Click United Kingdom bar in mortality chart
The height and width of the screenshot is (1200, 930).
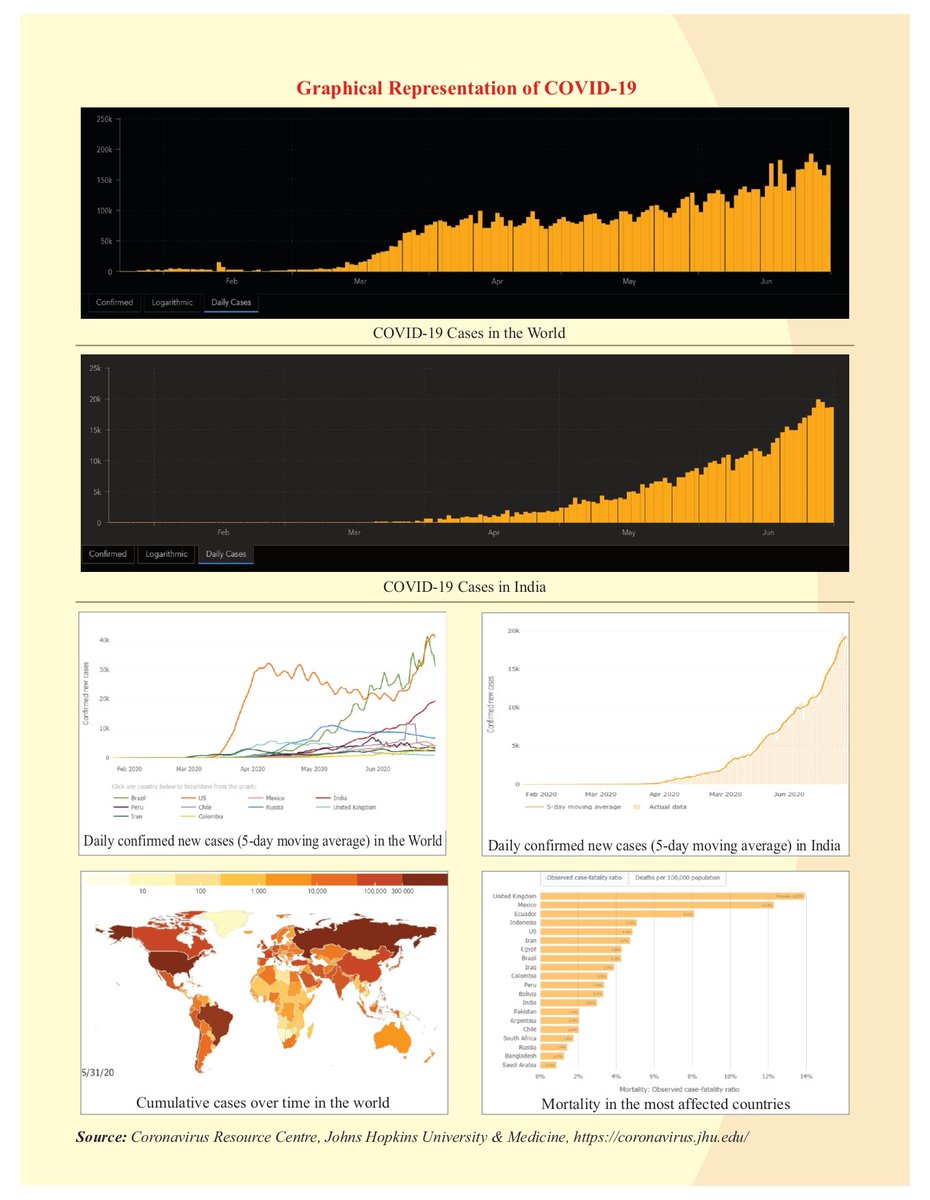pos(672,896)
